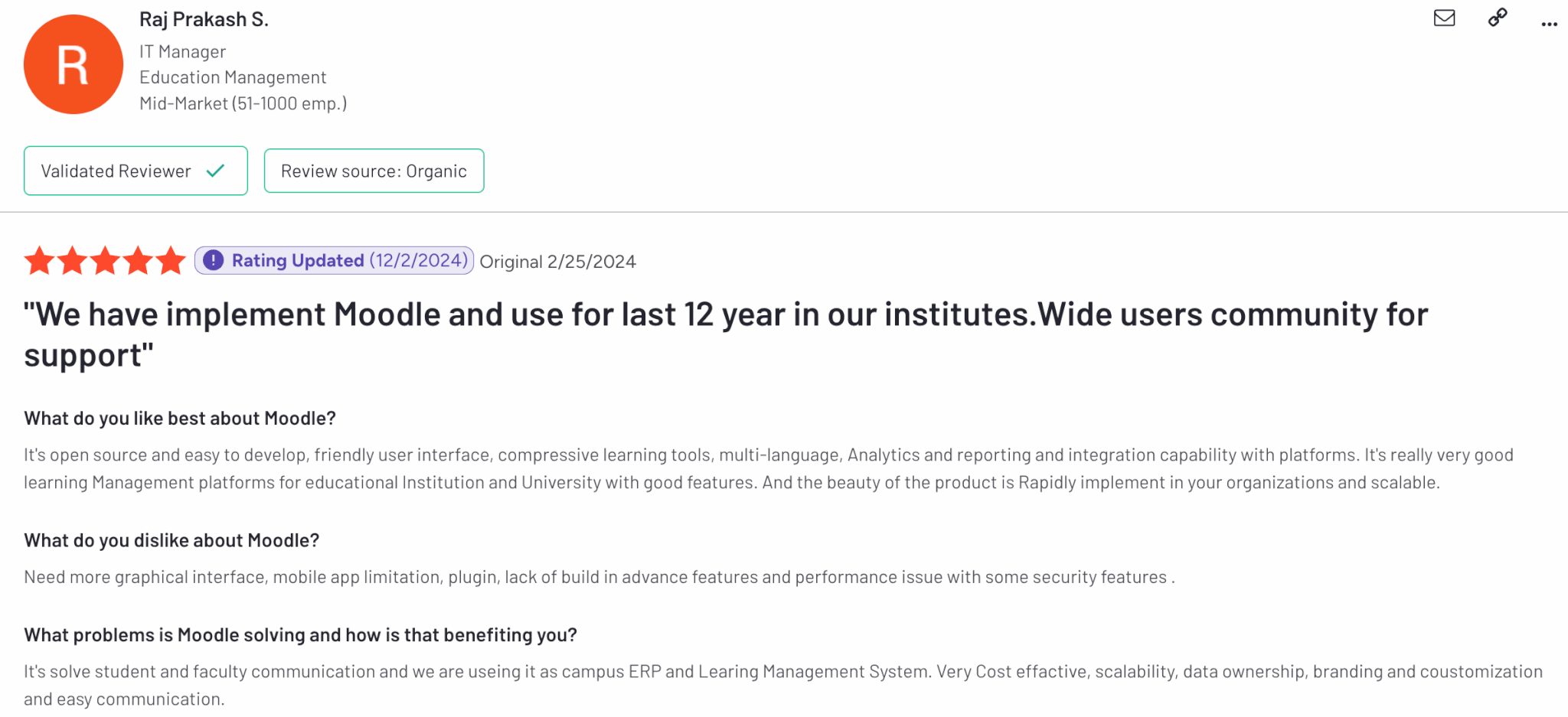
Task: Click the "Mid-Market (51-1000 emp.)" company size text
Action: point(243,104)
